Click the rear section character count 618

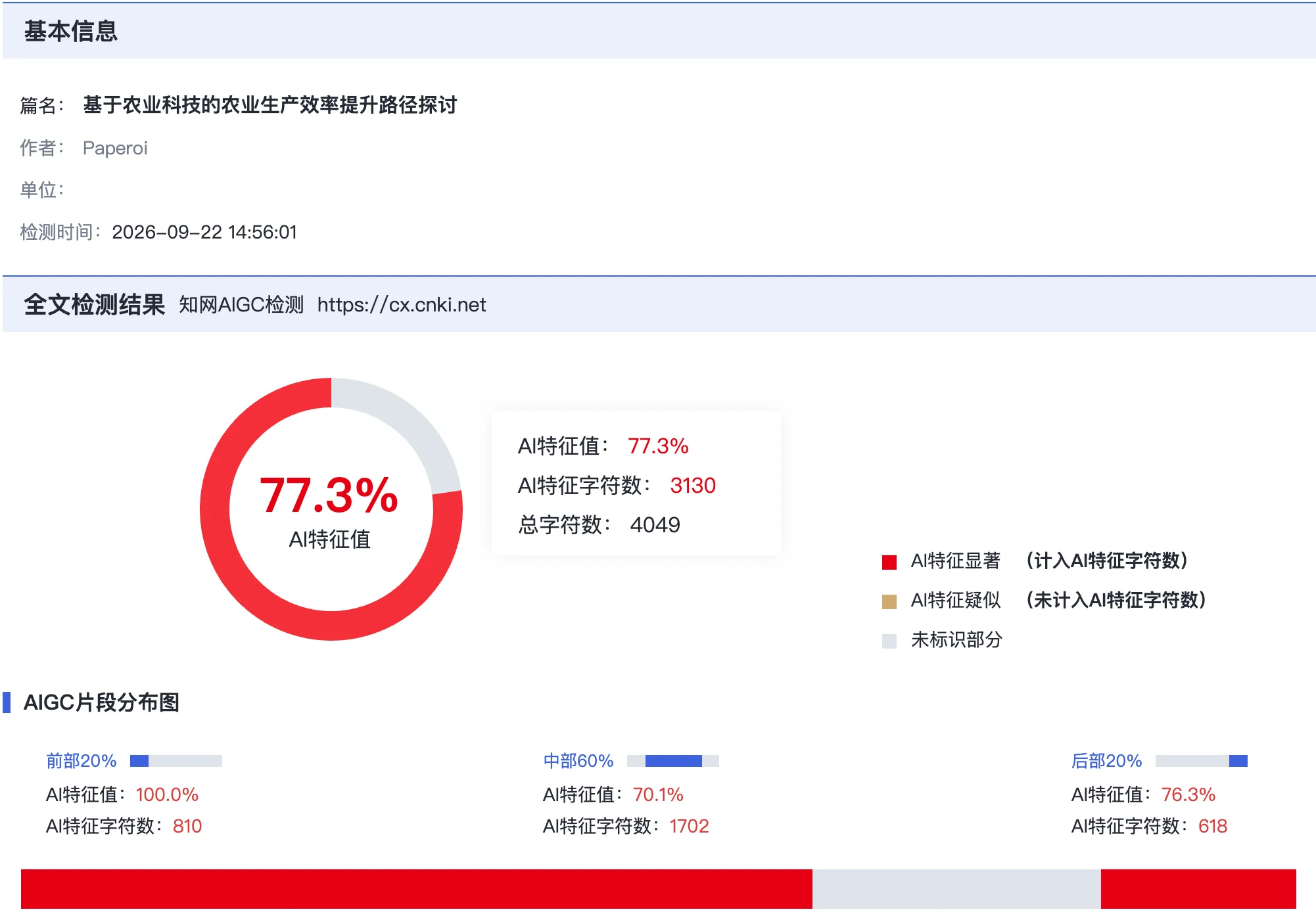point(1213,826)
